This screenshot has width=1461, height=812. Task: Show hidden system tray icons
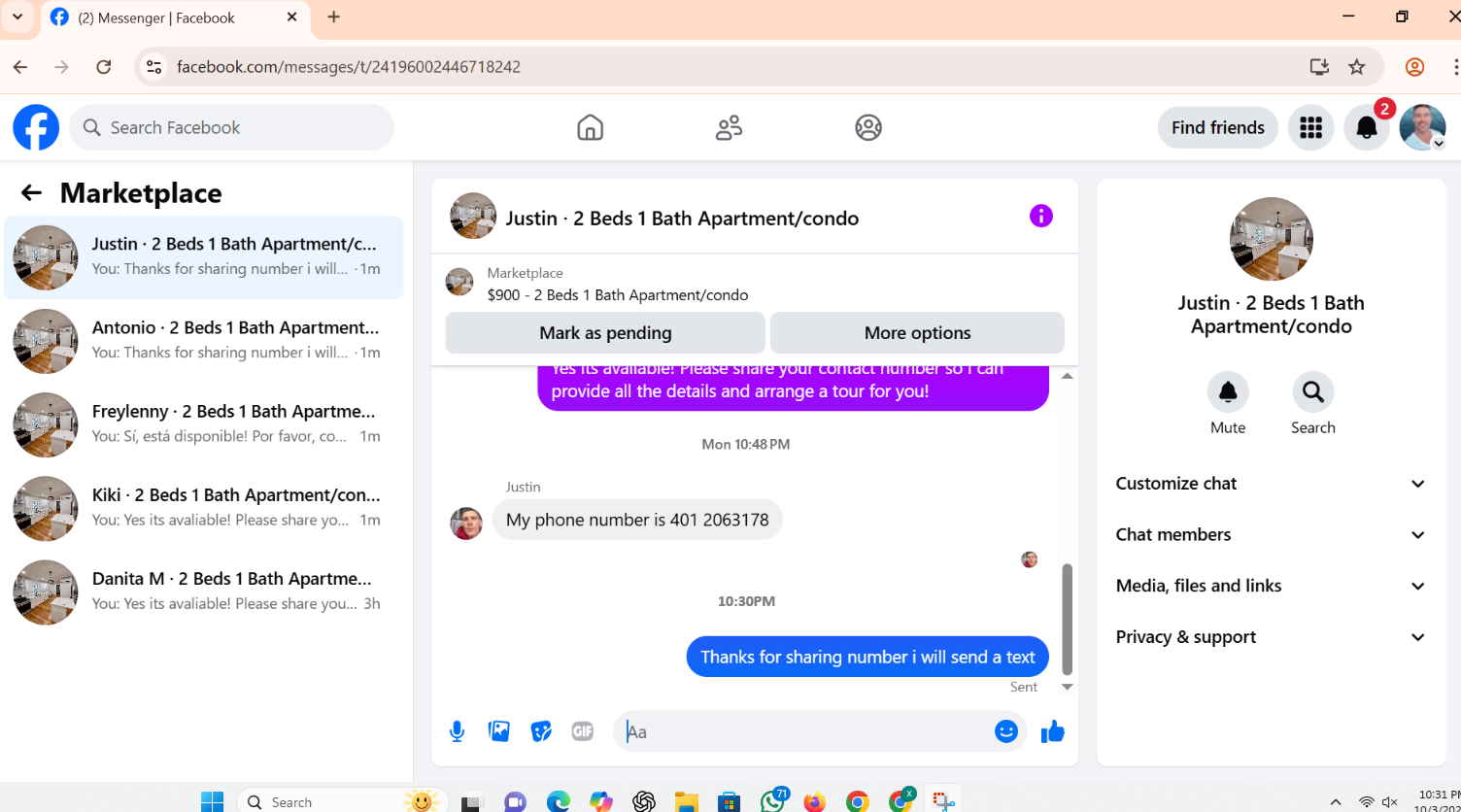[1336, 801]
